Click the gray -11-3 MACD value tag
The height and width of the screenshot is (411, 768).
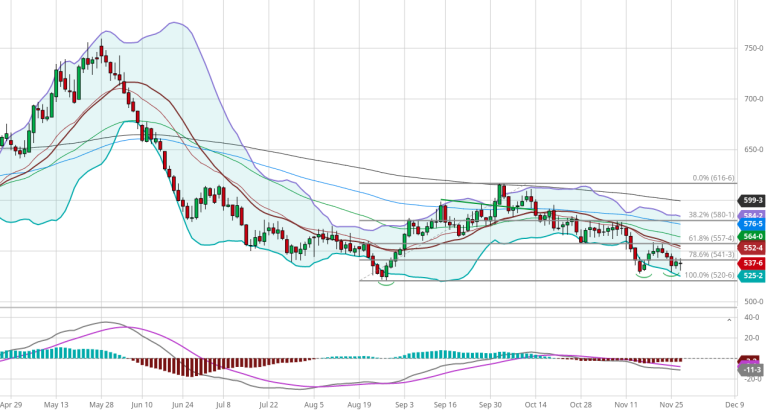[x=752, y=369]
